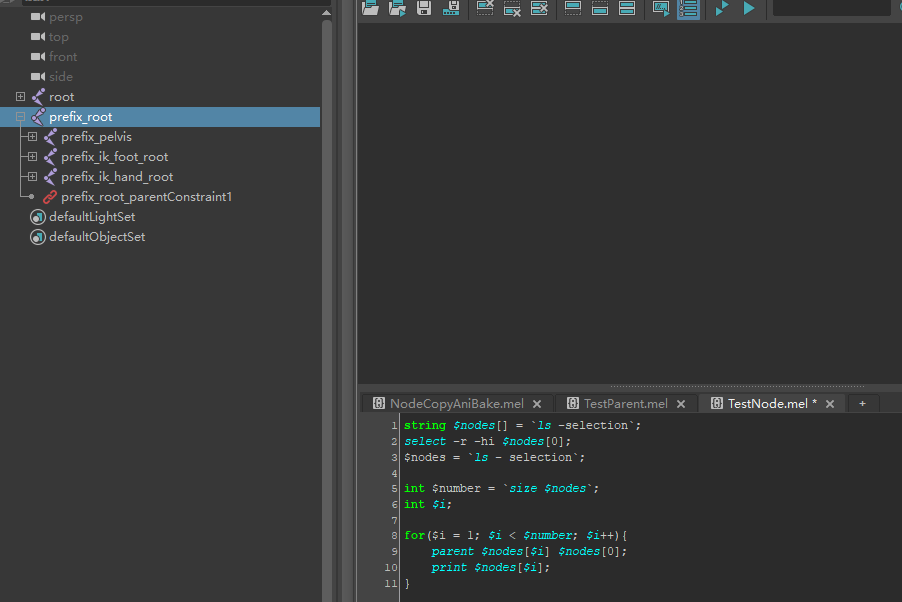The height and width of the screenshot is (602, 902).
Task: Click the joint icon beside prefix_ik_hand_root
Action: (x=51, y=177)
